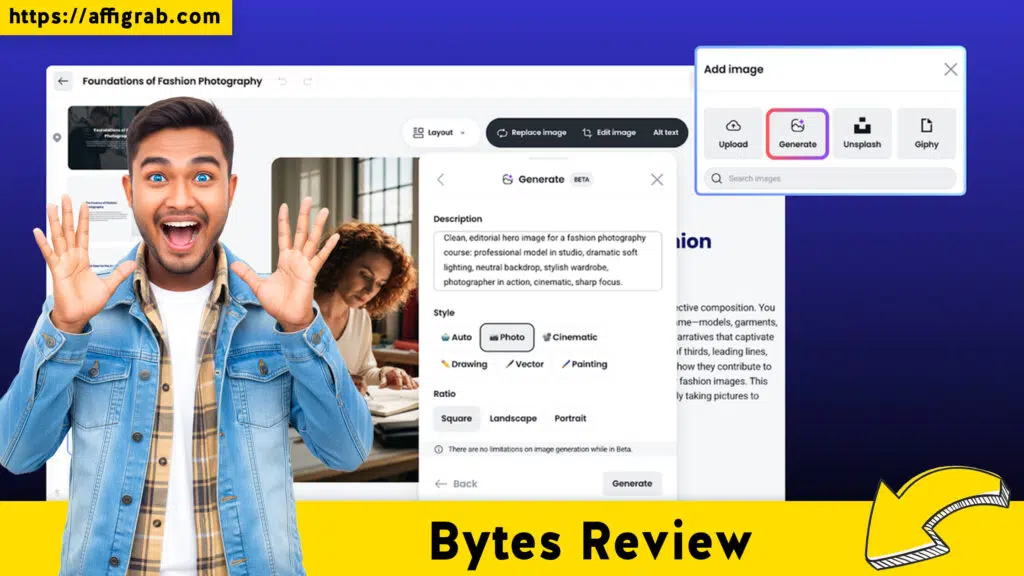Click the redo arrow in editor header

[307, 81]
